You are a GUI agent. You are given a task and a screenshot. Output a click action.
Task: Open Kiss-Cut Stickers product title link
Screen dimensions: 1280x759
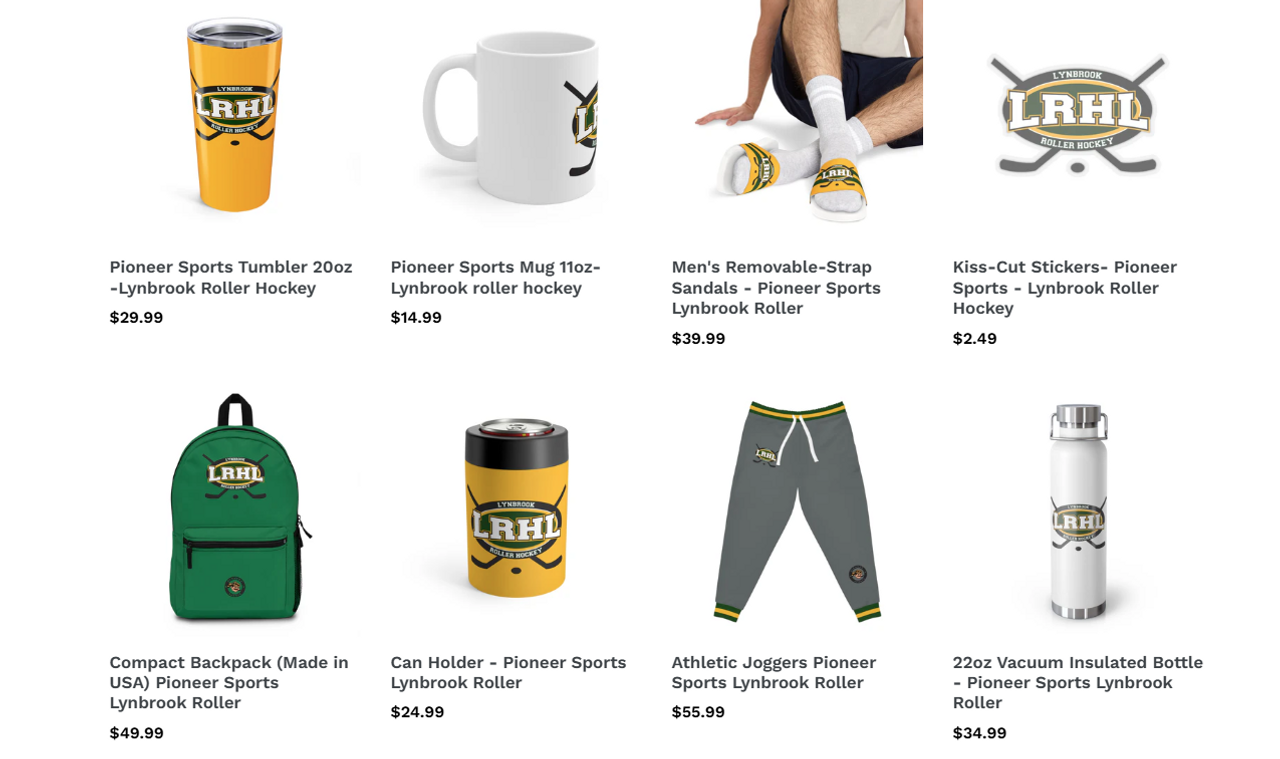pyautogui.click(x=1065, y=288)
